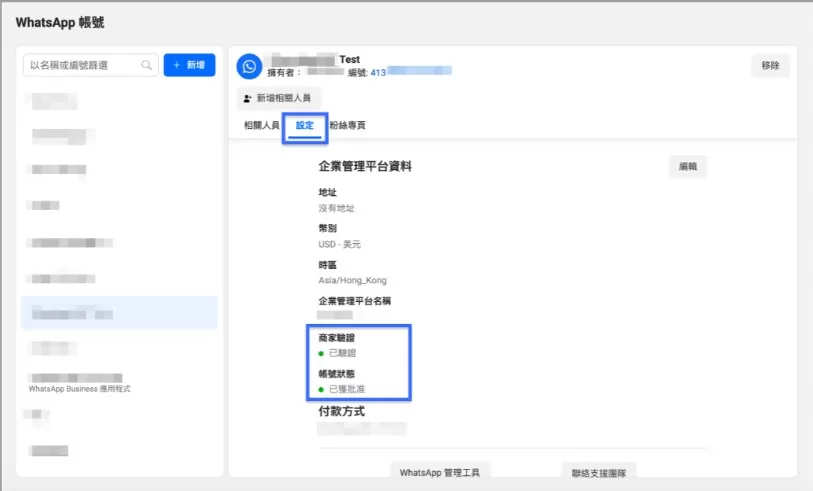The image size is (813, 491).
Task: Click the person icon on 新增相關人員
Action: (247, 99)
